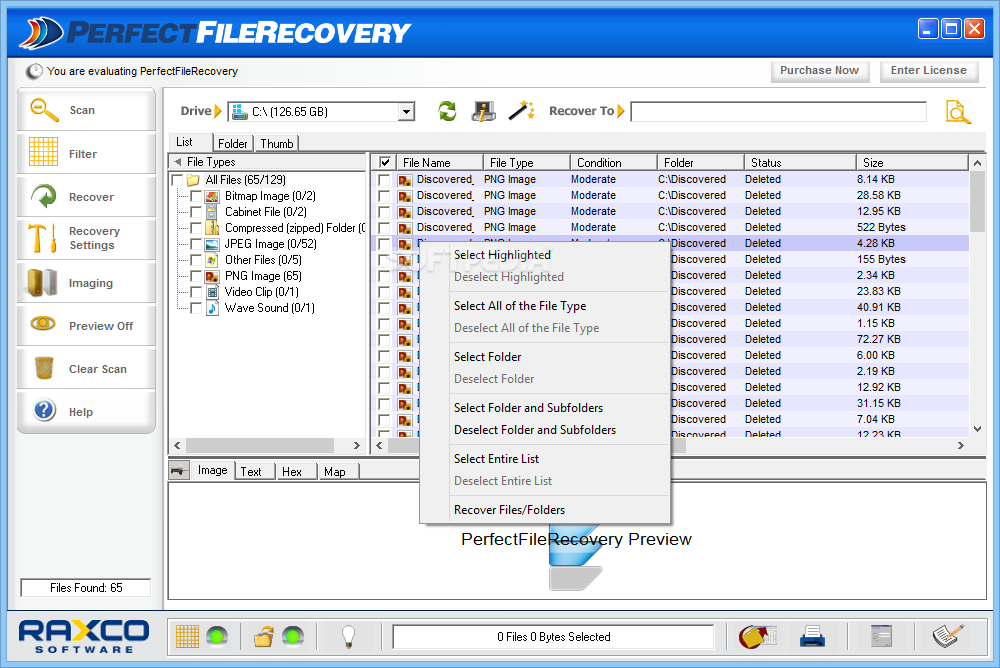Click Deselect Folder and Subfolders
Screen dimensions: 1000x668
(534, 430)
